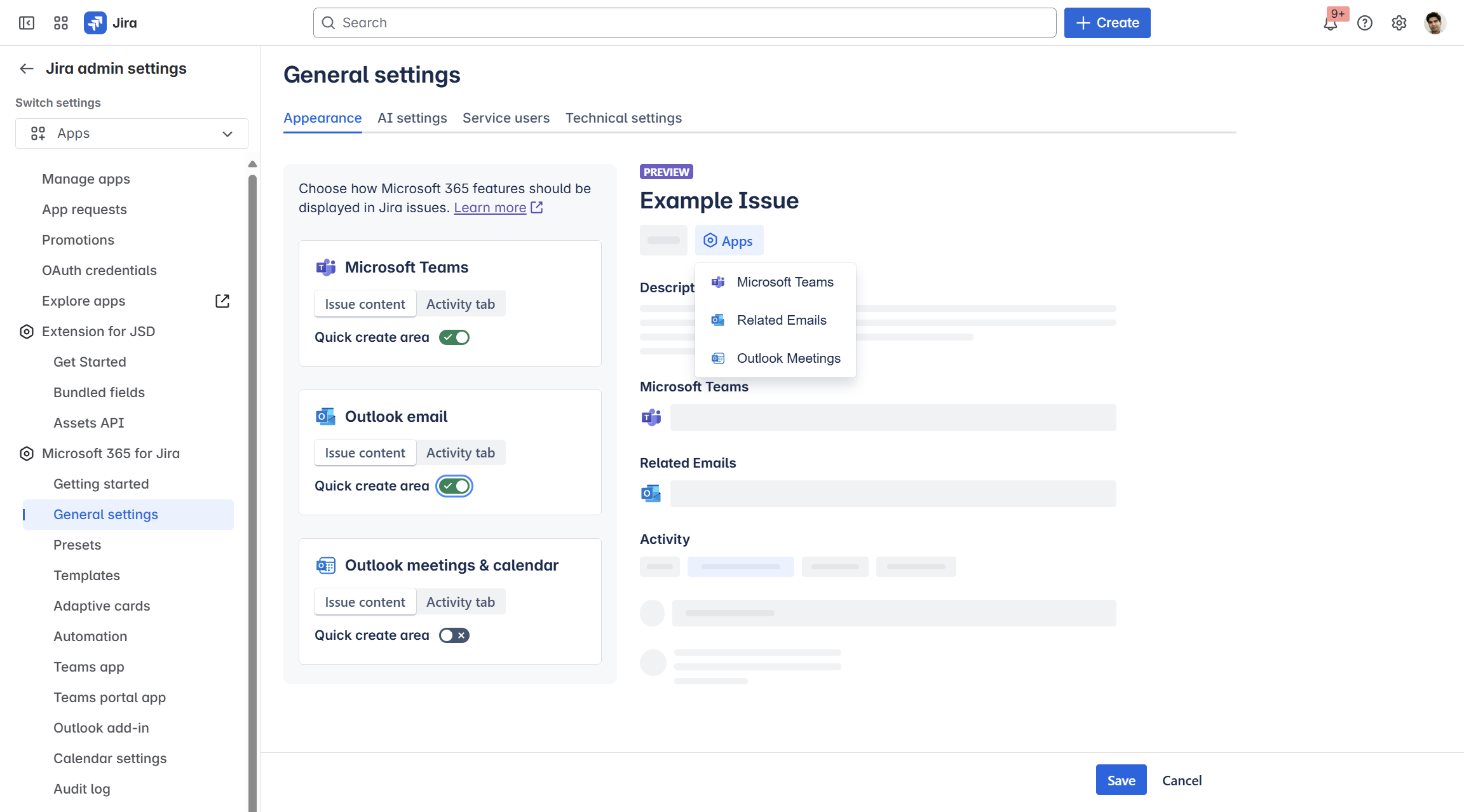Open the settings gear icon
1464x812 pixels.
click(x=1399, y=23)
